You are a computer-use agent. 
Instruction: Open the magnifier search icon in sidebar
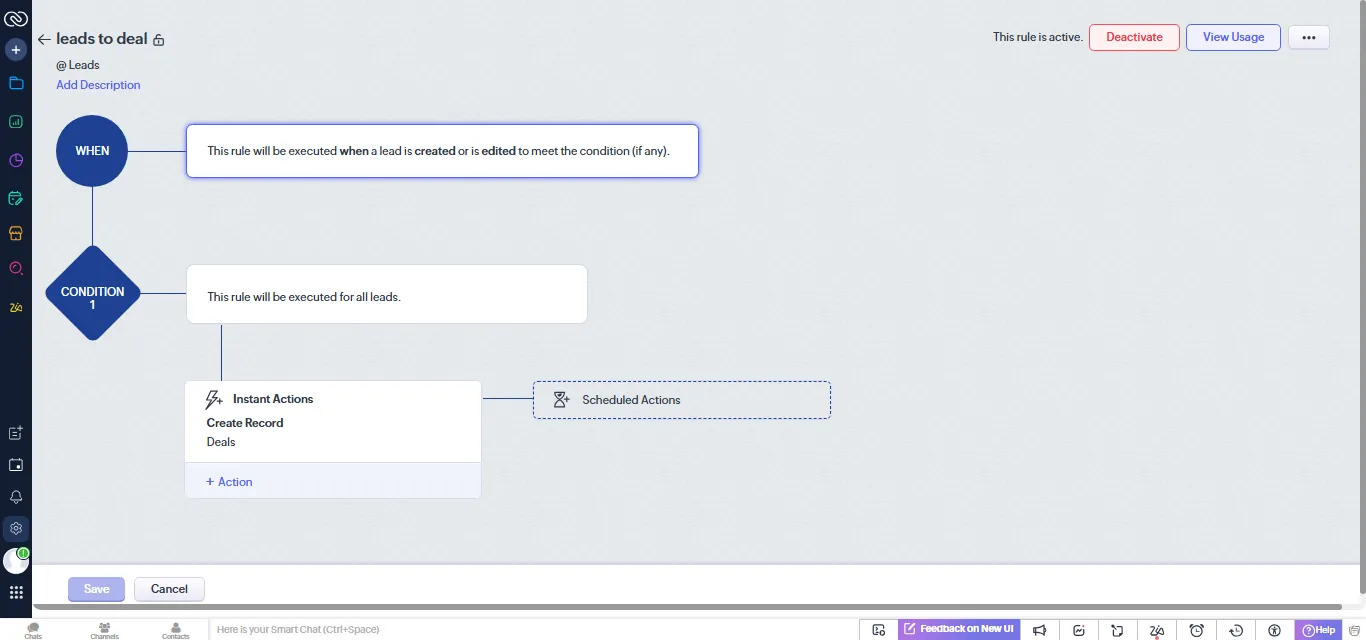tap(16, 268)
